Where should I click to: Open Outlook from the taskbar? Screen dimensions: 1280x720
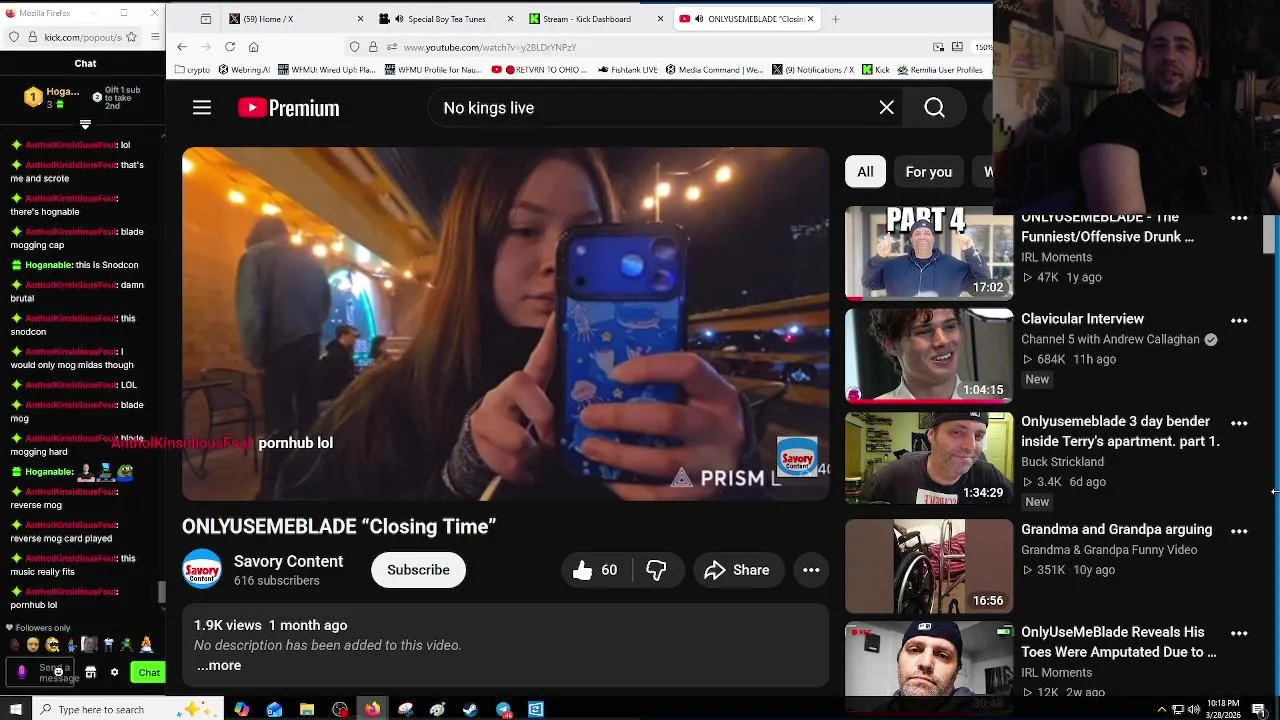pos(274,709)
